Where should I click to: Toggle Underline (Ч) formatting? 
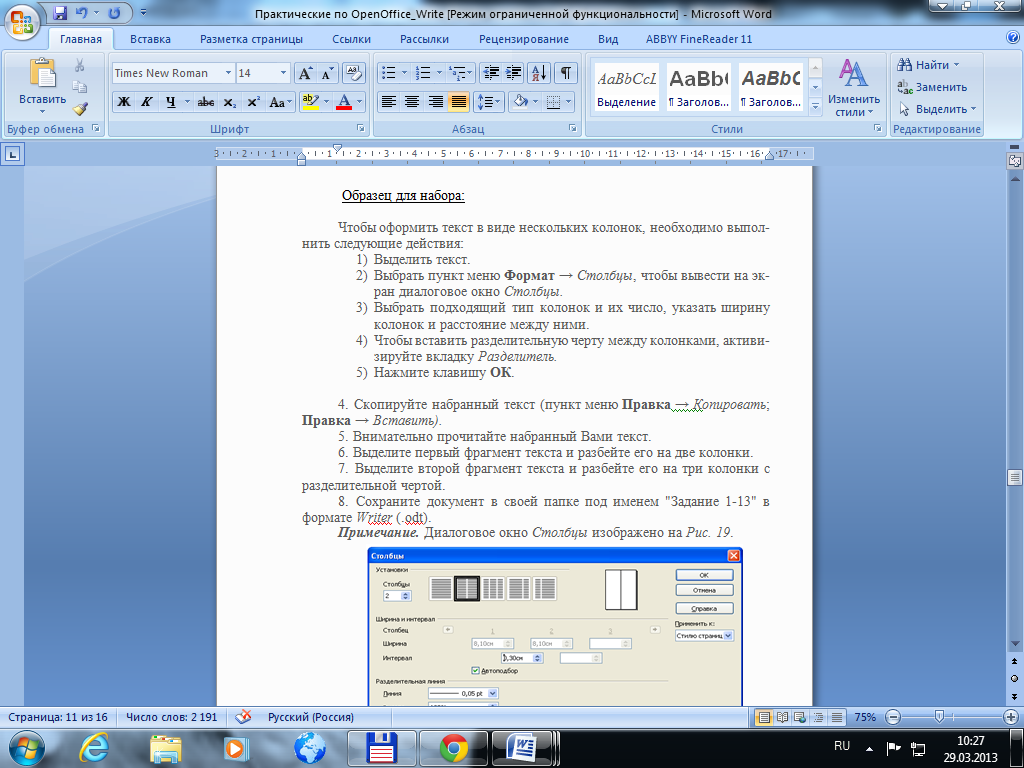170,102
